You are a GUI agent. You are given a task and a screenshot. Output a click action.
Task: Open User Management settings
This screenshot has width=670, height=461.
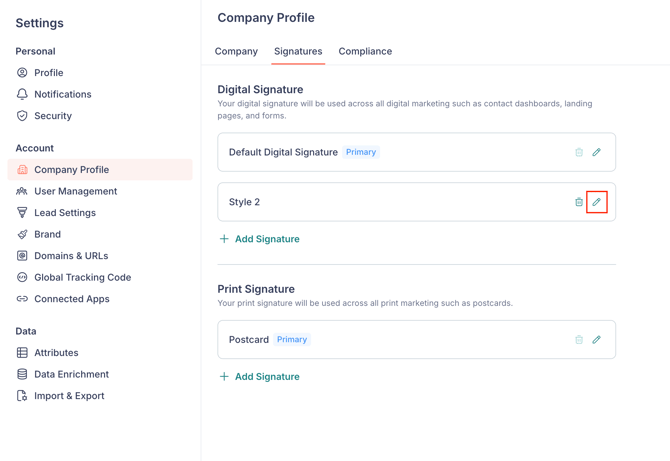point(75,191)
